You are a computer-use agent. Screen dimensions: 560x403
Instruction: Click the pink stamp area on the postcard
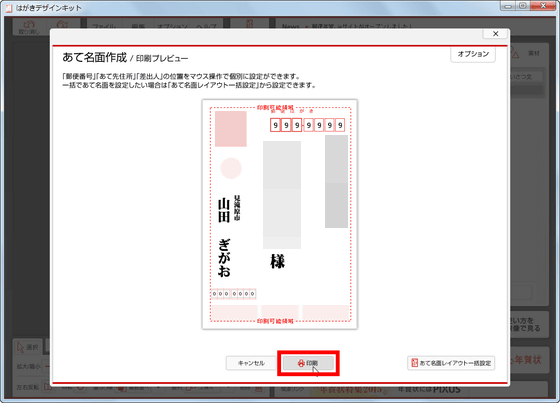click(x=230, y=129)
